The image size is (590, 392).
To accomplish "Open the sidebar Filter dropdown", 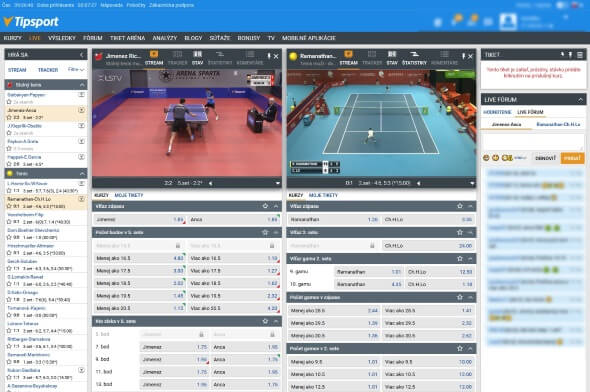I will pos(76,70).
